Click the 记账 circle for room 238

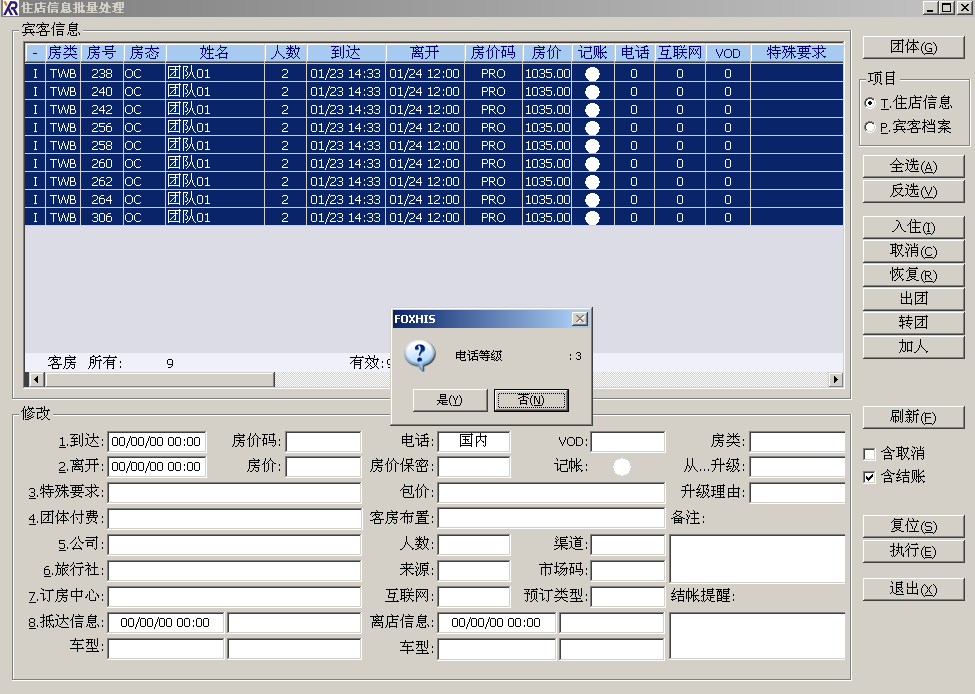(x=592, y=74)
